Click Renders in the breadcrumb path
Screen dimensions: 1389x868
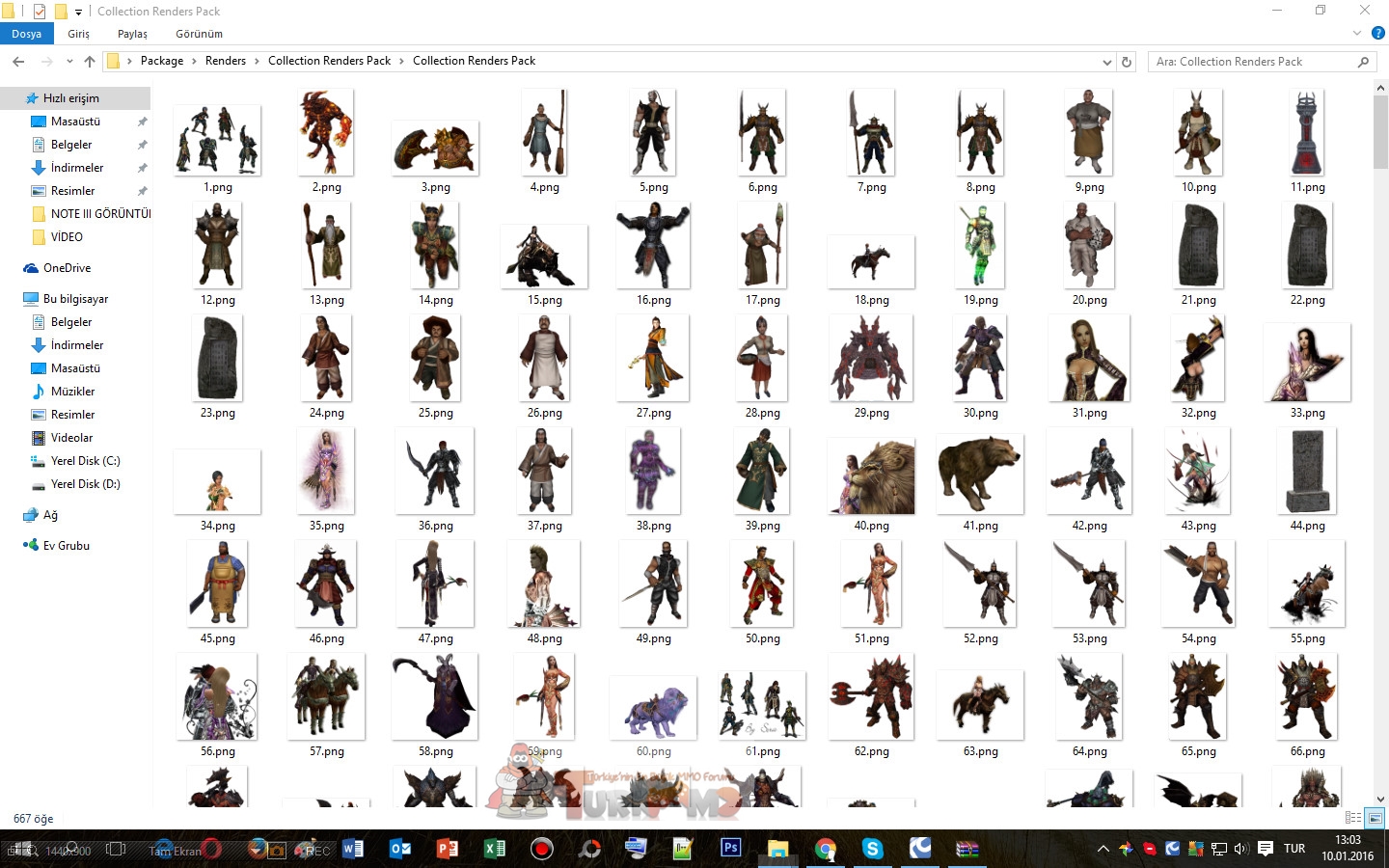[x=226, y=61]
